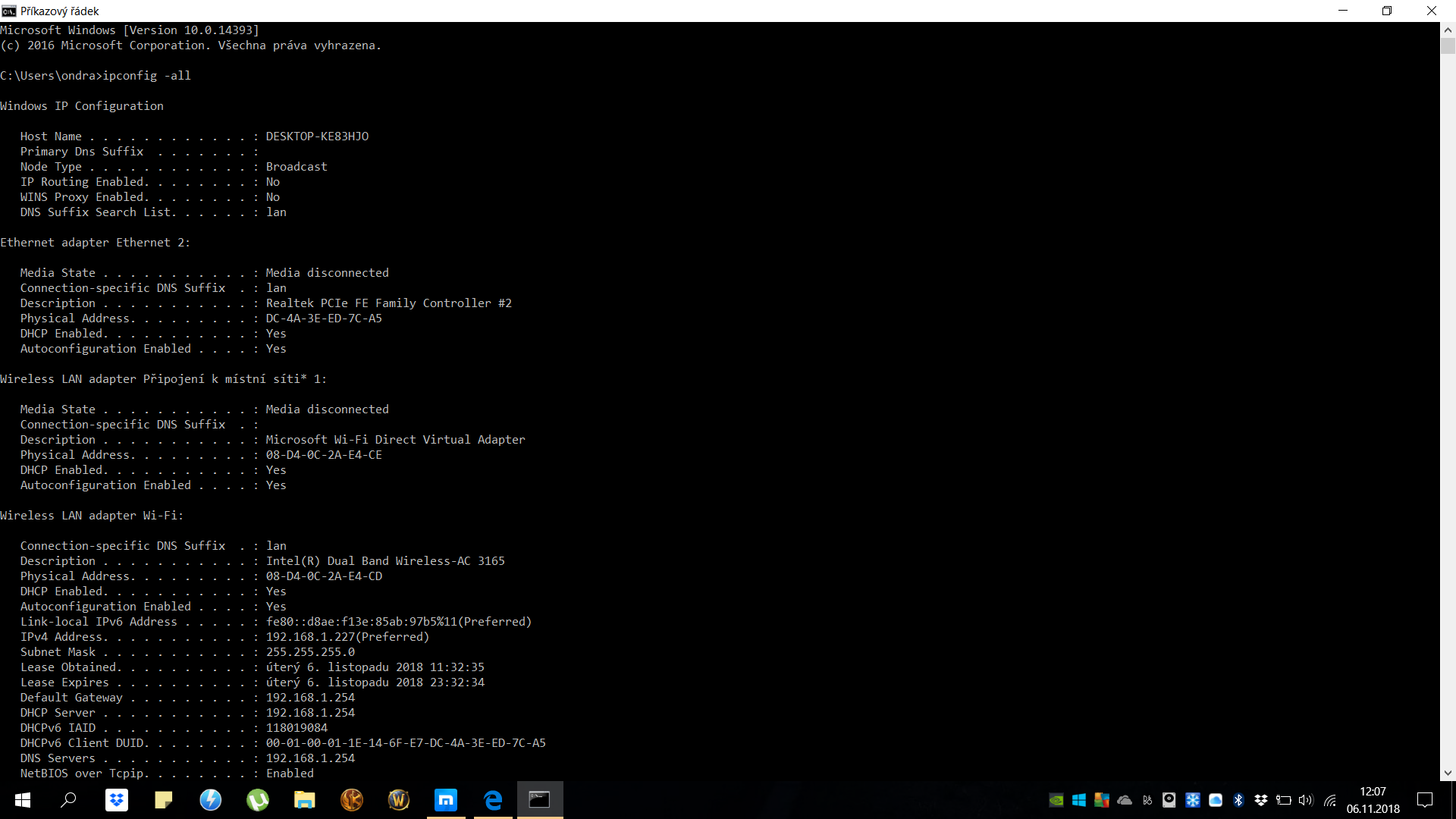Image resolution: width=1456 pixels, height=819 pixels.
Task: Open the battery power tray icon
Action: click(1284, 800)
